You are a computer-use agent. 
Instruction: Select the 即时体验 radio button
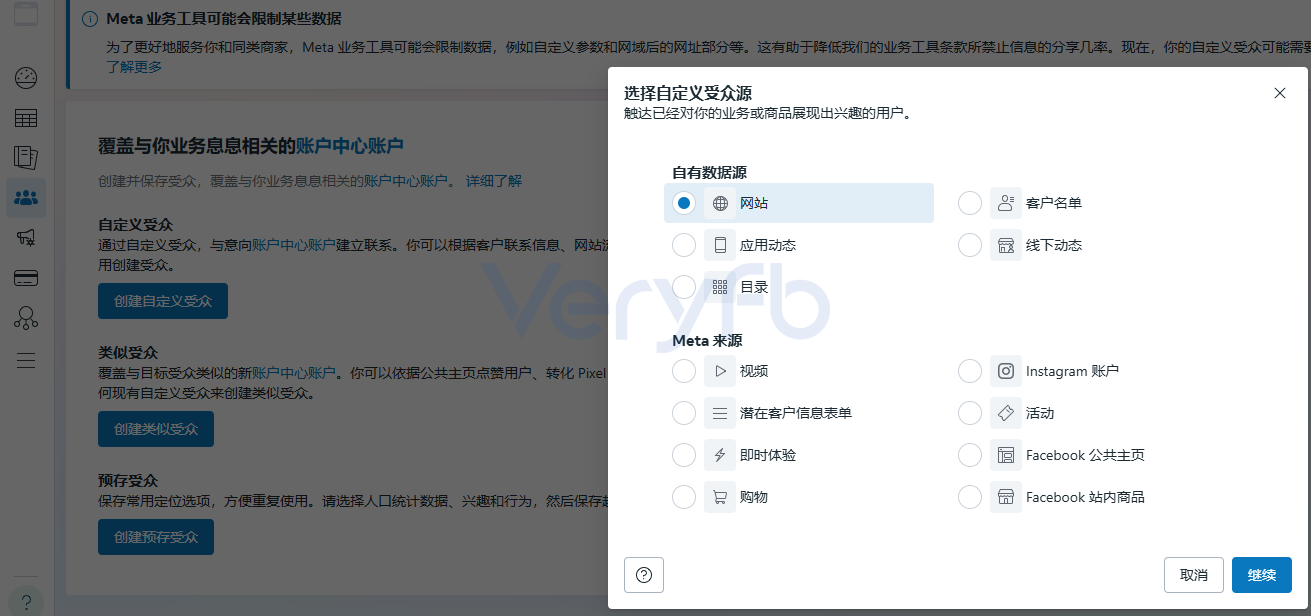[684, 455]
